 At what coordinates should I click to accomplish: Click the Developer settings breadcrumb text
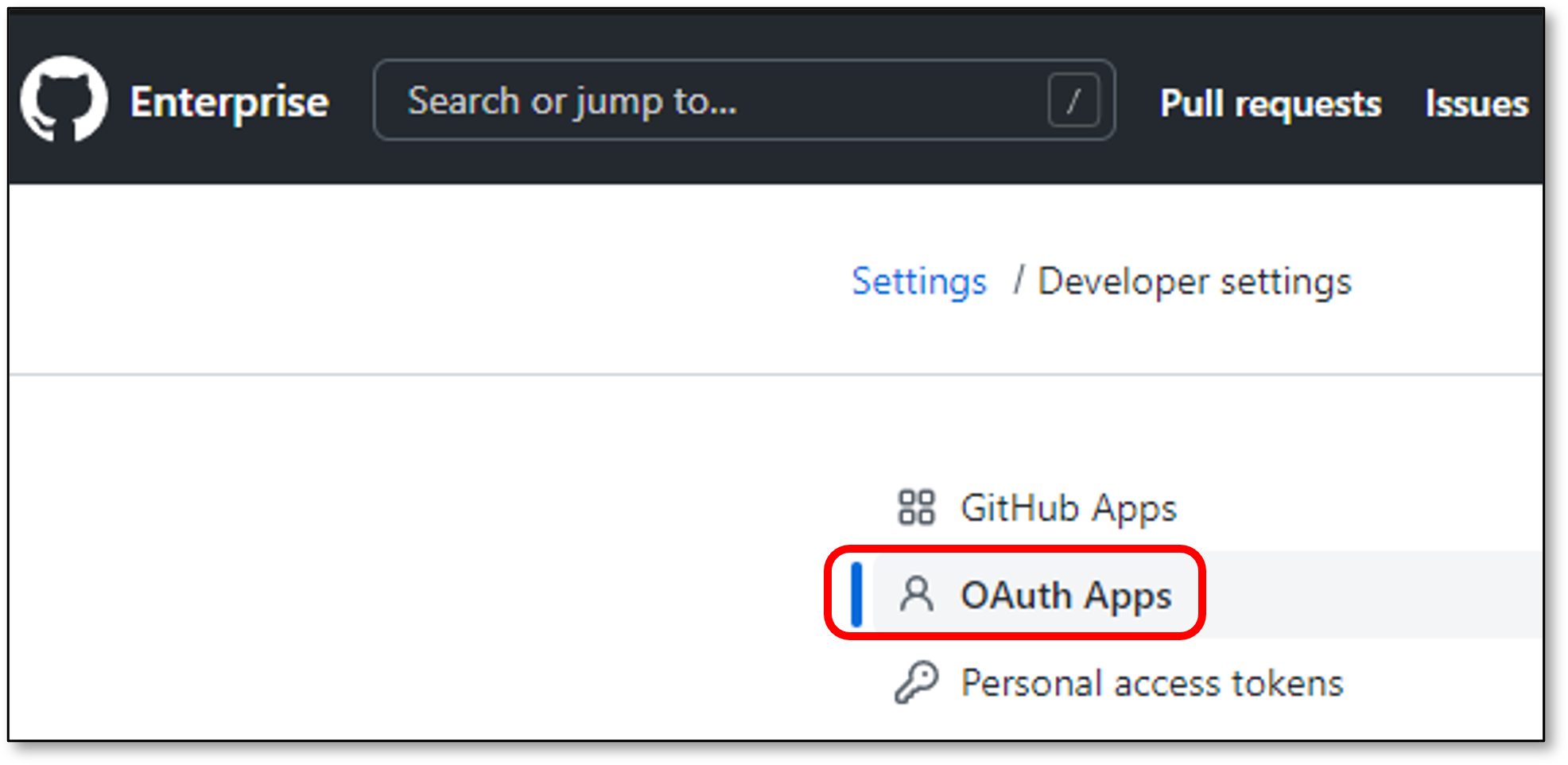tap(1195, 282)
